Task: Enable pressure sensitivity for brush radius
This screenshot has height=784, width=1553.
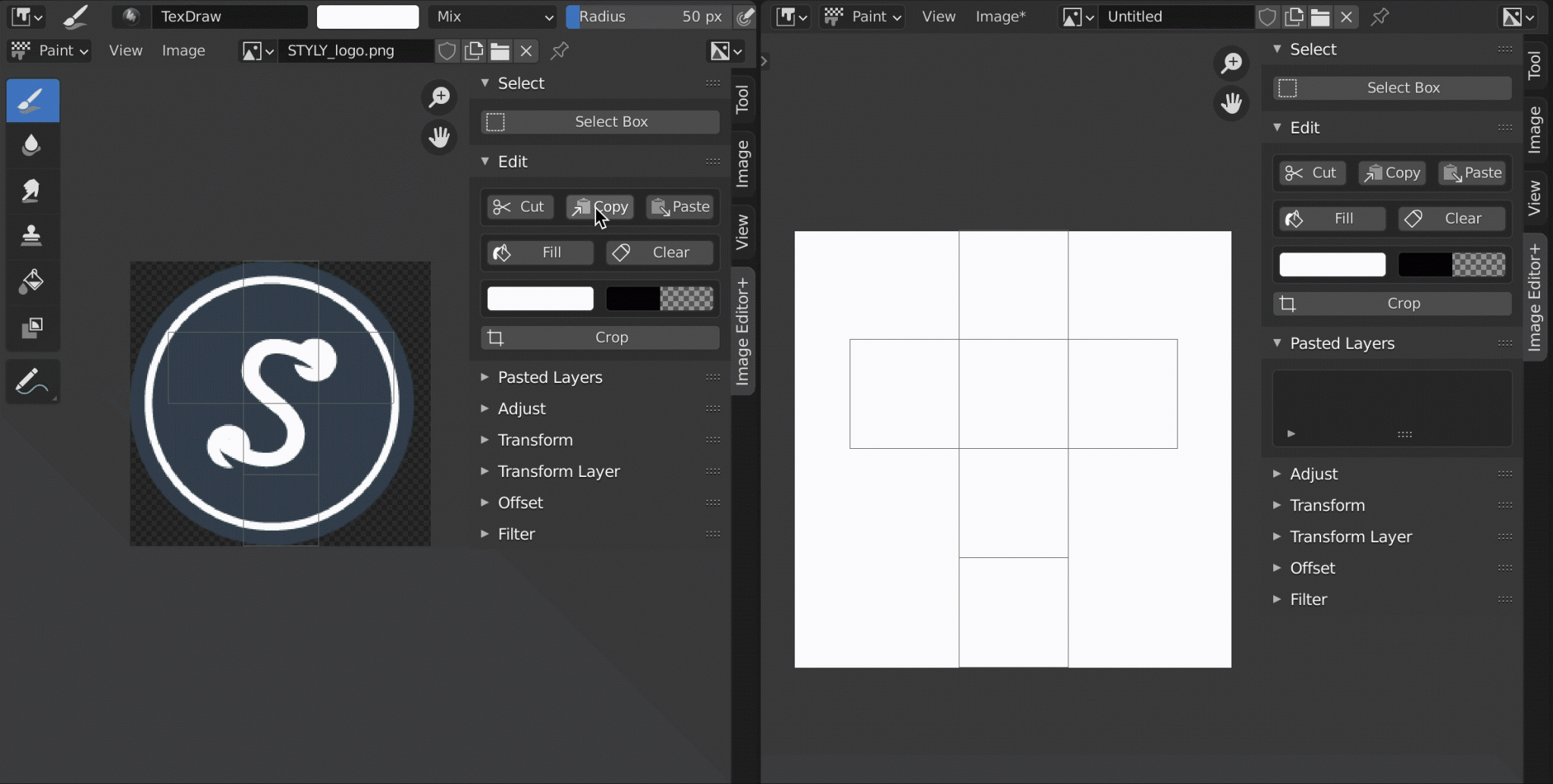Action: point(746,16)
